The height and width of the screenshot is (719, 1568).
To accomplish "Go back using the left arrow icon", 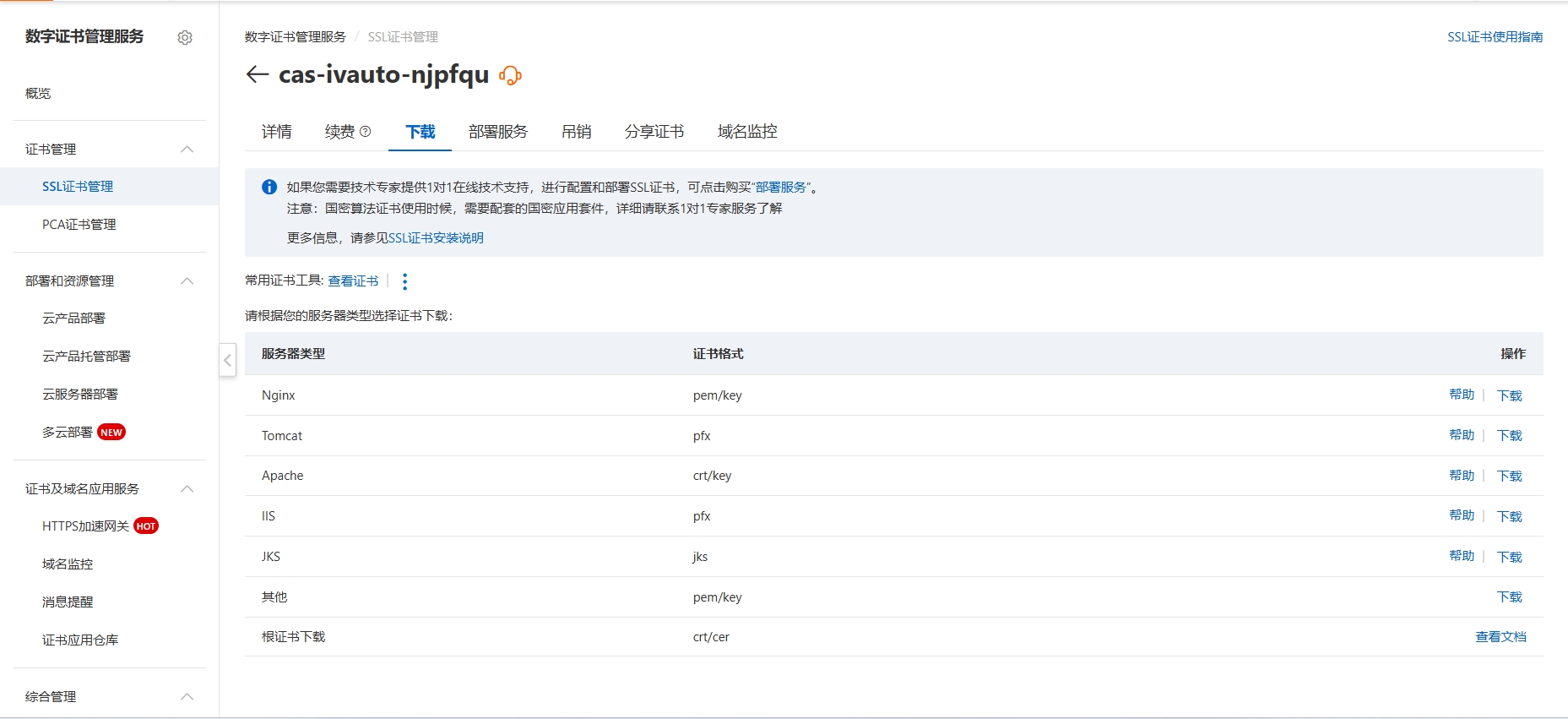I will pos(257,74).
